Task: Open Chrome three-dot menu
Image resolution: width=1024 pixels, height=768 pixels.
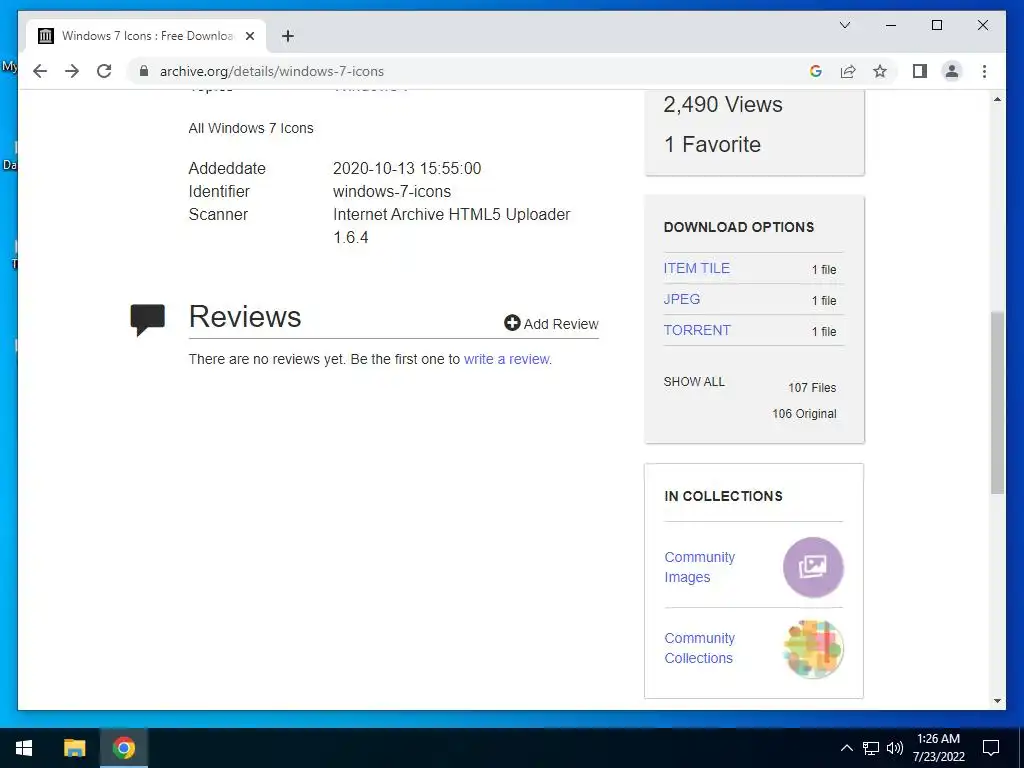Action: (x=984, y=71)
